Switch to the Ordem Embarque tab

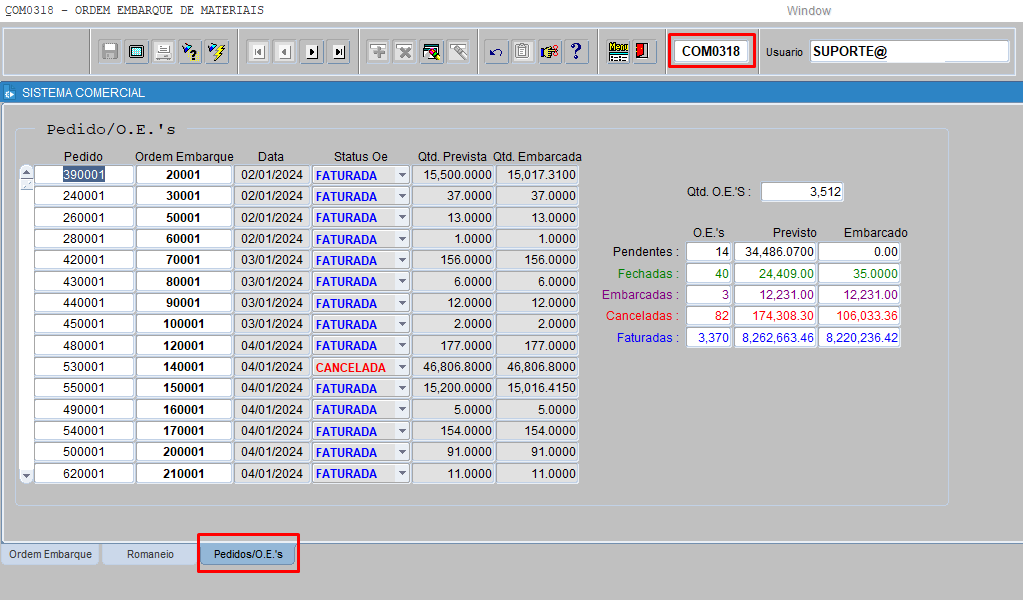(x=50, y=554)
